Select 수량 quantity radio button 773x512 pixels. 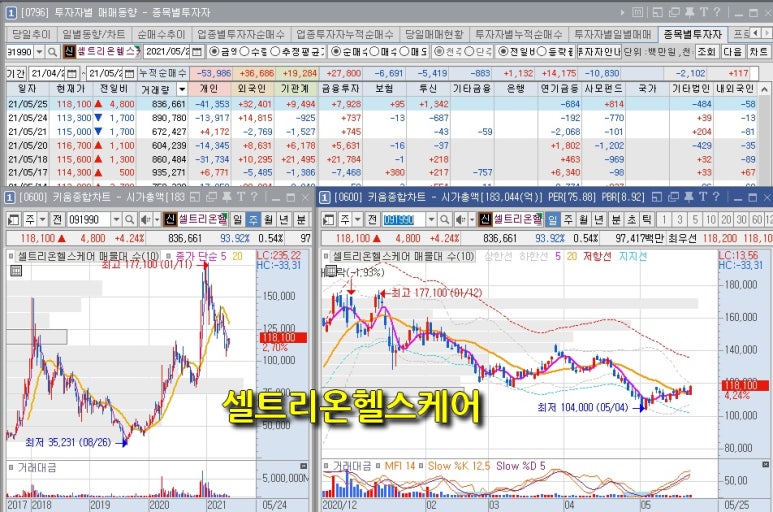244,51
